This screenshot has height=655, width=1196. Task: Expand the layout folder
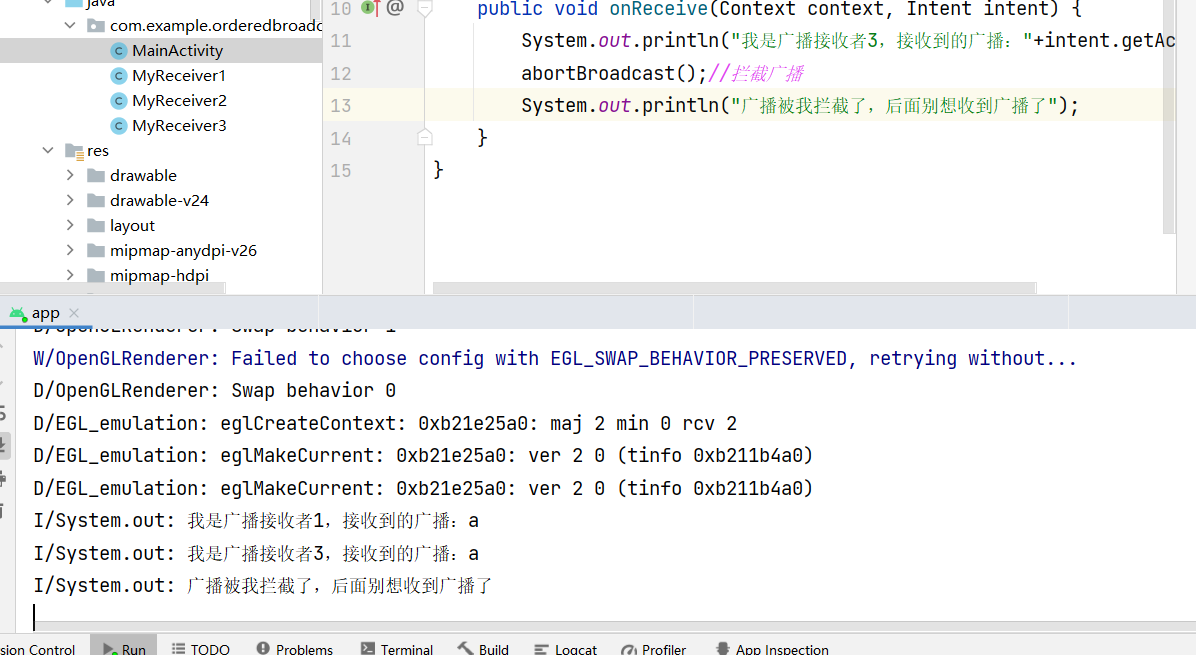point(70,226)
